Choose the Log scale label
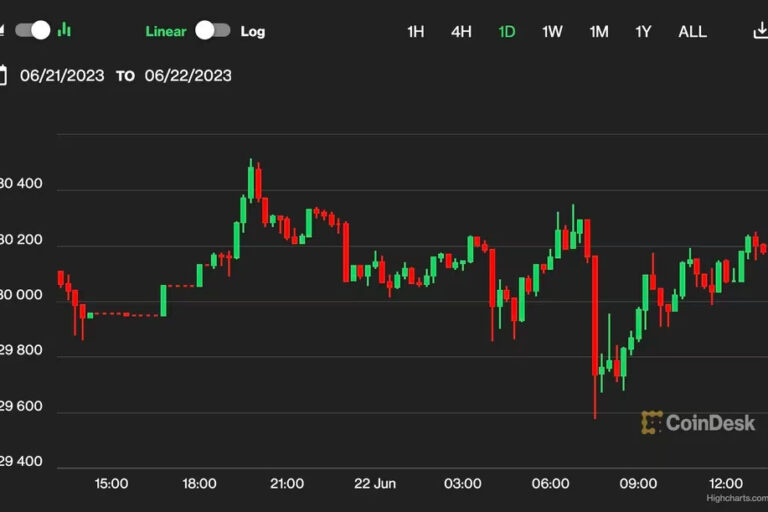The width and height of the screenshot is (768, 512). [x=253, y=32]
